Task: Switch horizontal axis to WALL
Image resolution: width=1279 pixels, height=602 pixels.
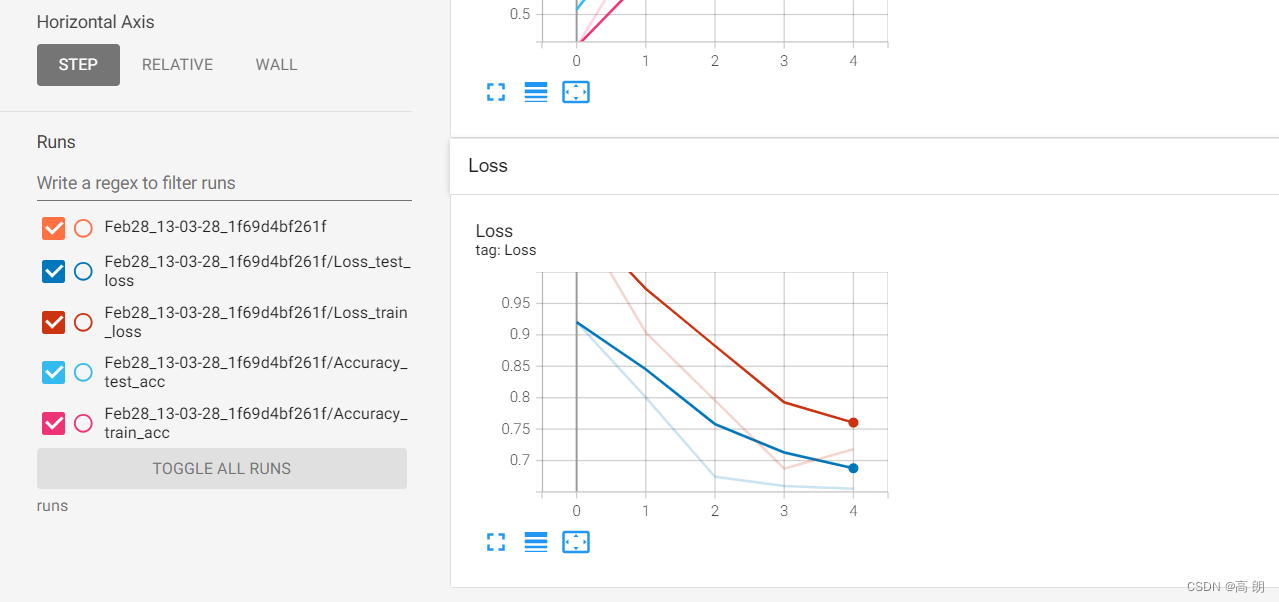Action: [x=275, y=64]
